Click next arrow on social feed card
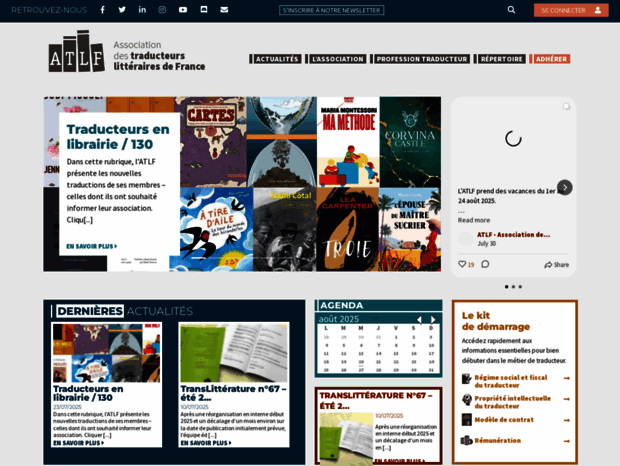Viewport: 620px width, 466px height. 565,187
